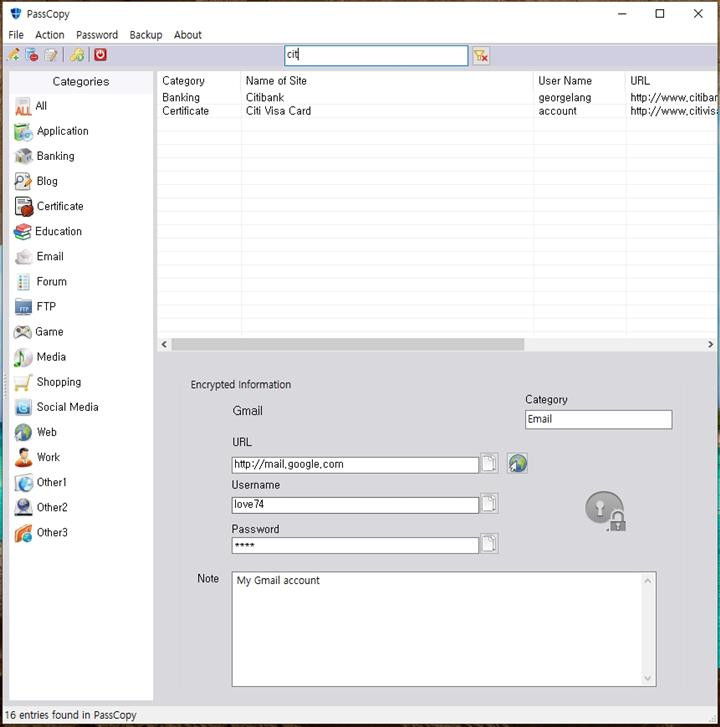Screen dimensions: 720x727
Task: Open the Password menu
Action: click(97, 35)
